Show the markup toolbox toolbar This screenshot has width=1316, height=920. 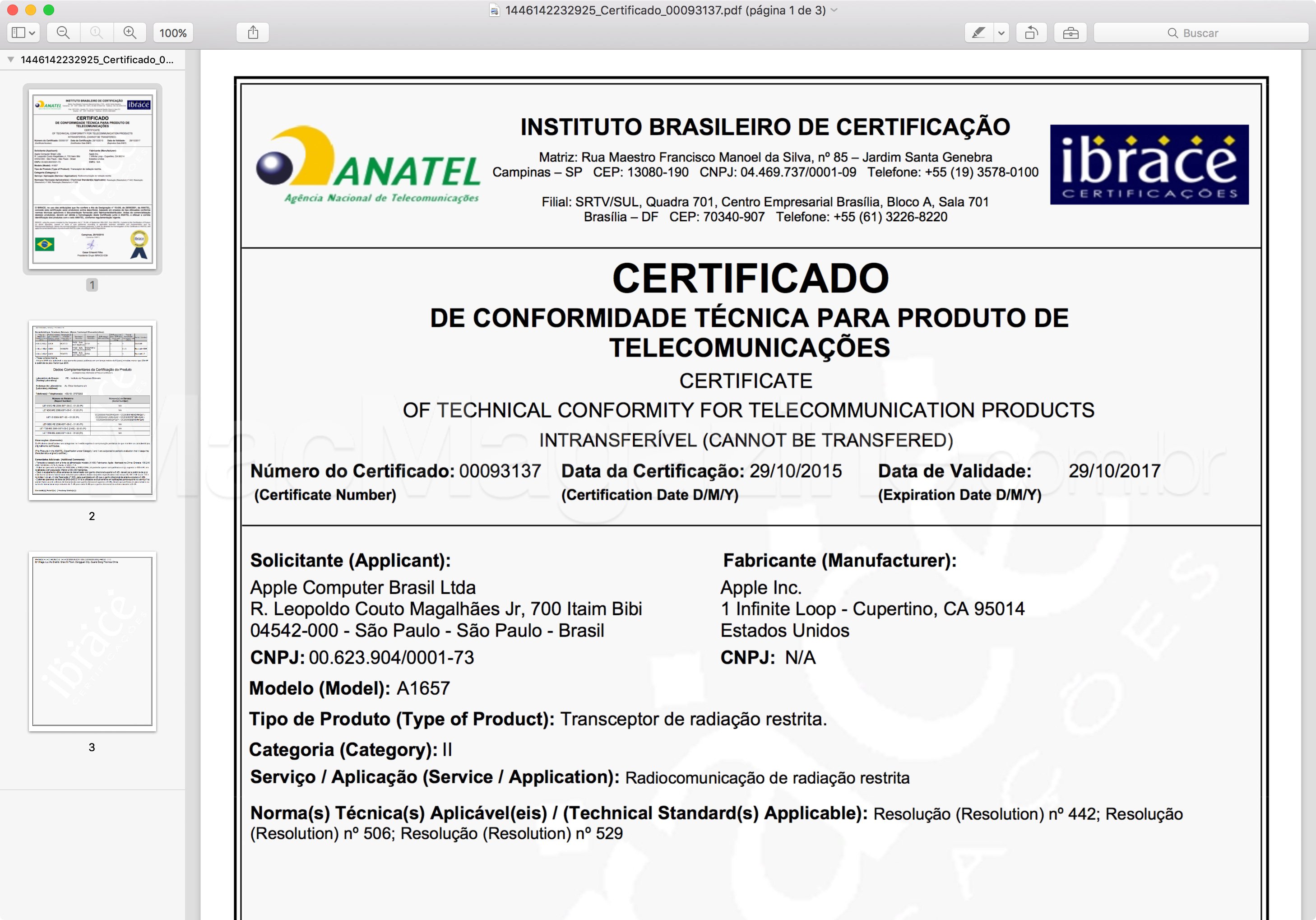coord(1070,33)
